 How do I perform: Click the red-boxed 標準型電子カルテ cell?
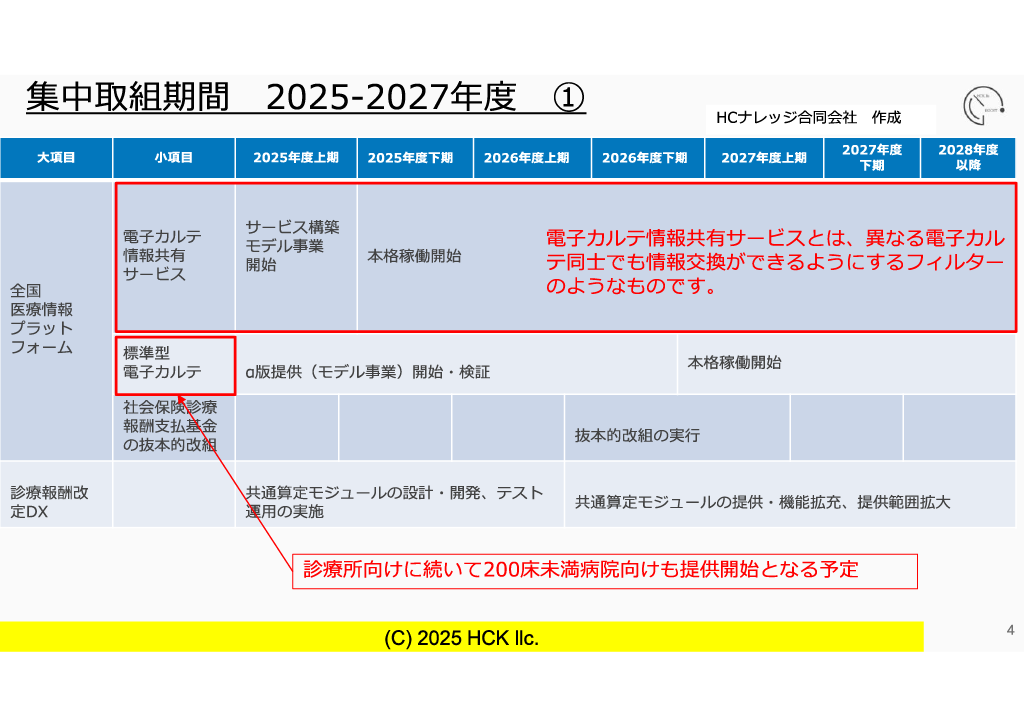coord(175,364)
